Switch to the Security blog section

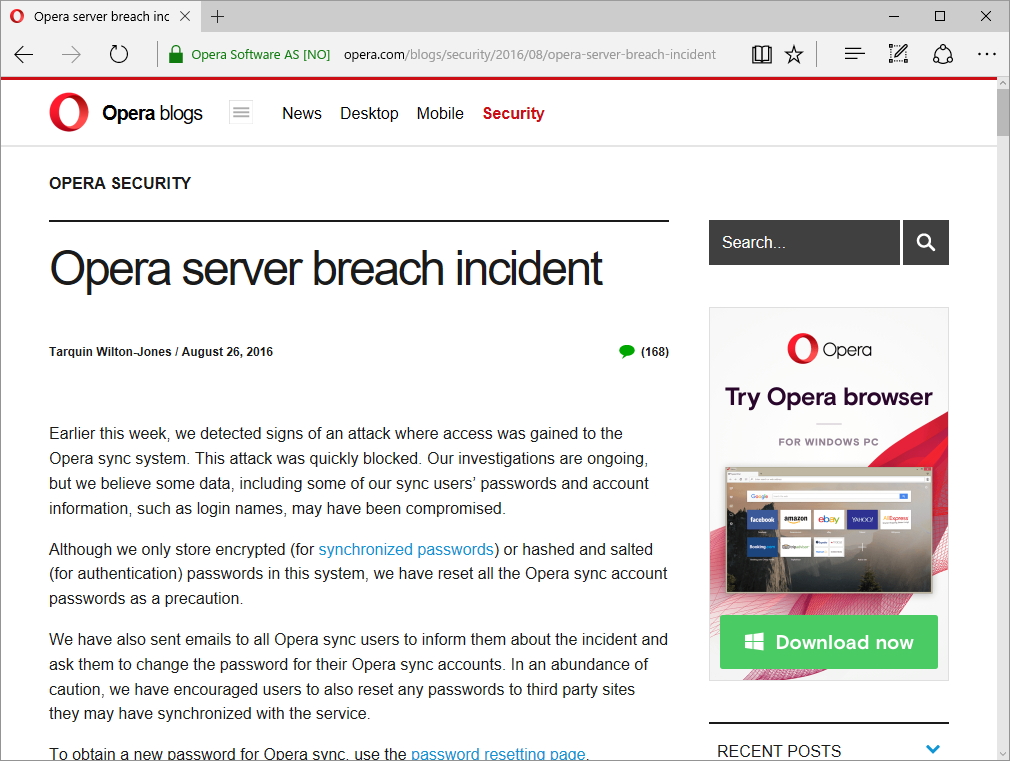[x=513, y=113]
